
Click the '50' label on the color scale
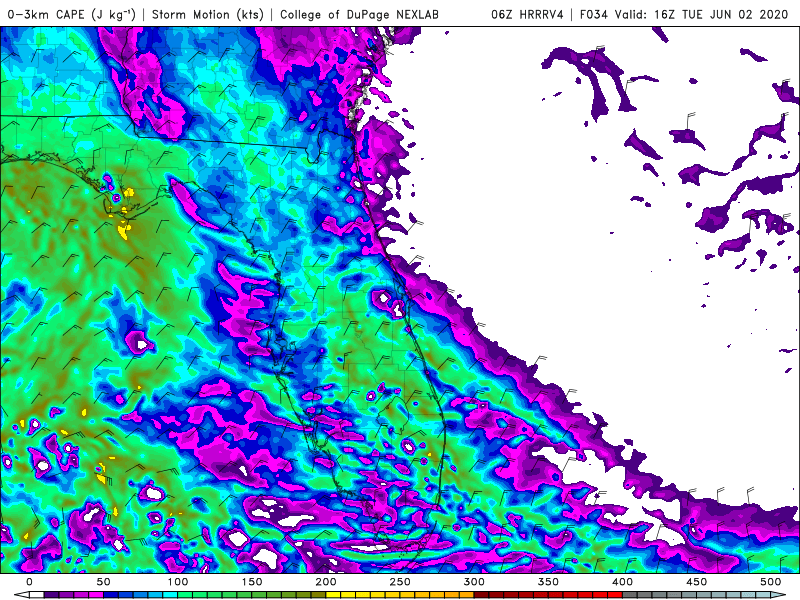[103, 582]
